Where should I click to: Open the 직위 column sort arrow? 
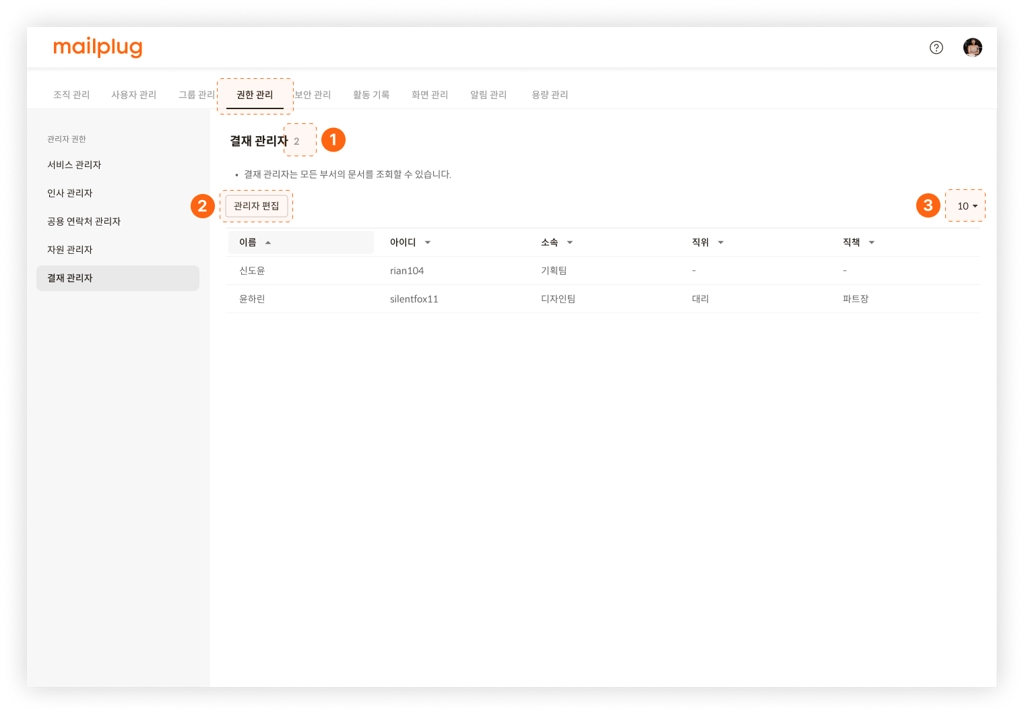click(x=720, y=243)
